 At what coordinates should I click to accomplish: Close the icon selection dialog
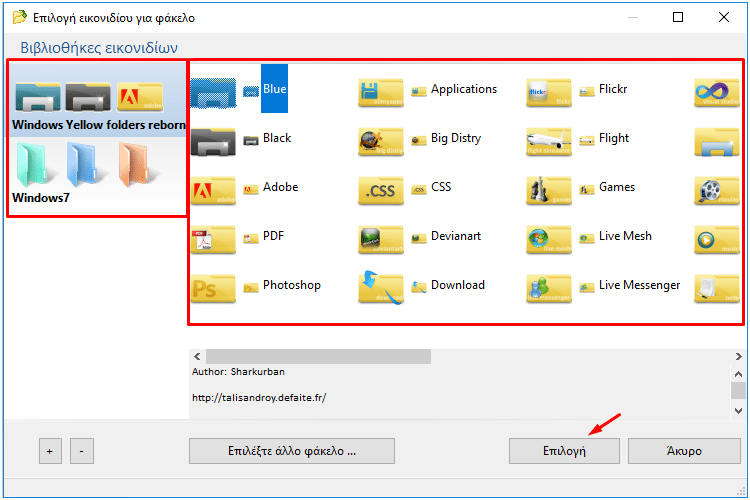click(724, 17)
